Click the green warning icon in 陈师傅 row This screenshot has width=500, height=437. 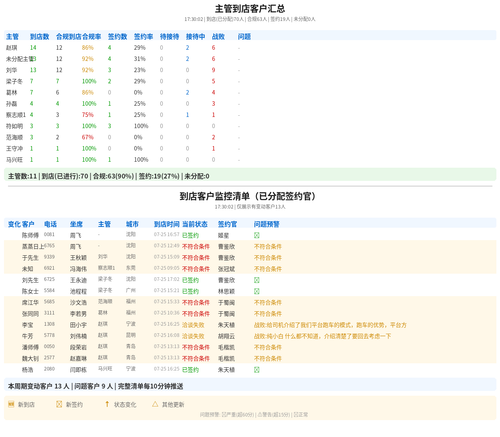[x=257, y=235]
